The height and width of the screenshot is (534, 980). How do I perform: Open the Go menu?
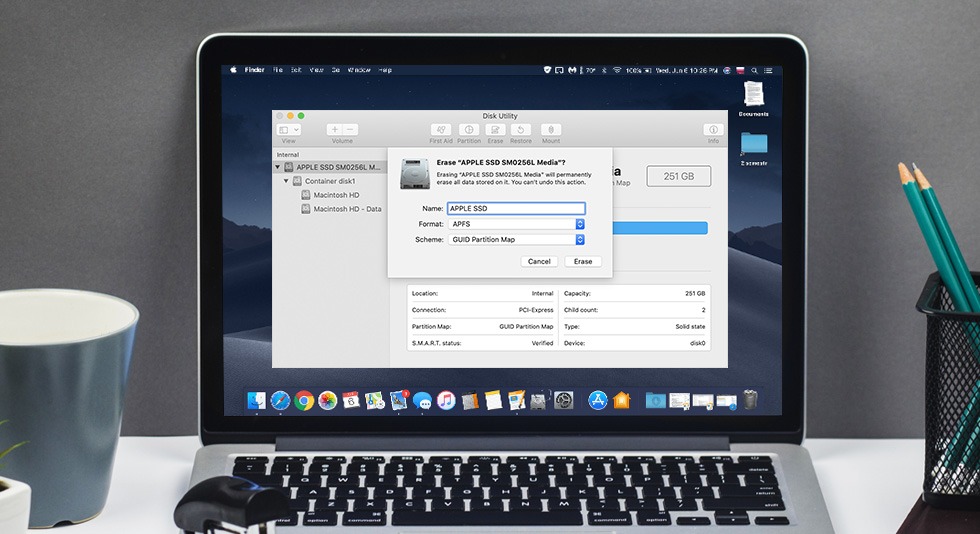[336, 70]
